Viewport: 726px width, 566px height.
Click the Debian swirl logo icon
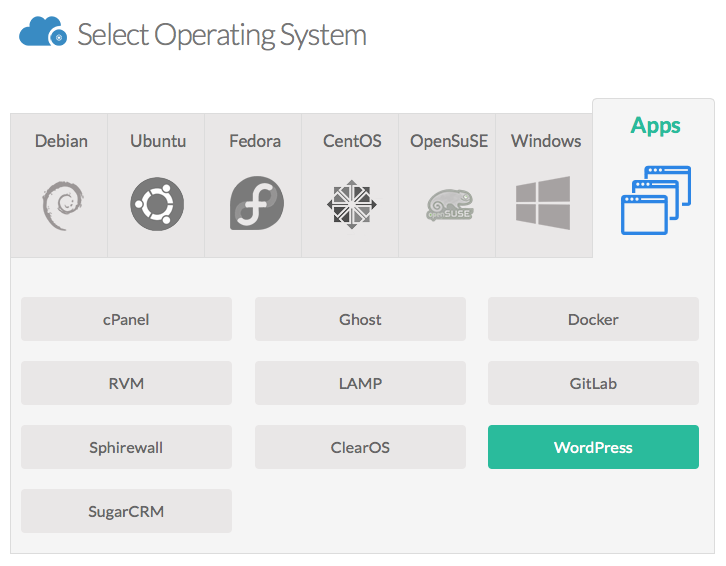click(63, 206)
